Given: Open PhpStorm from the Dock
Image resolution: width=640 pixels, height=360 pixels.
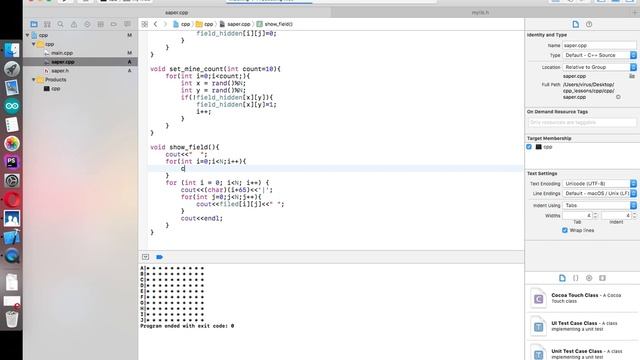Looking at the screenshot, I should [12, 162].
